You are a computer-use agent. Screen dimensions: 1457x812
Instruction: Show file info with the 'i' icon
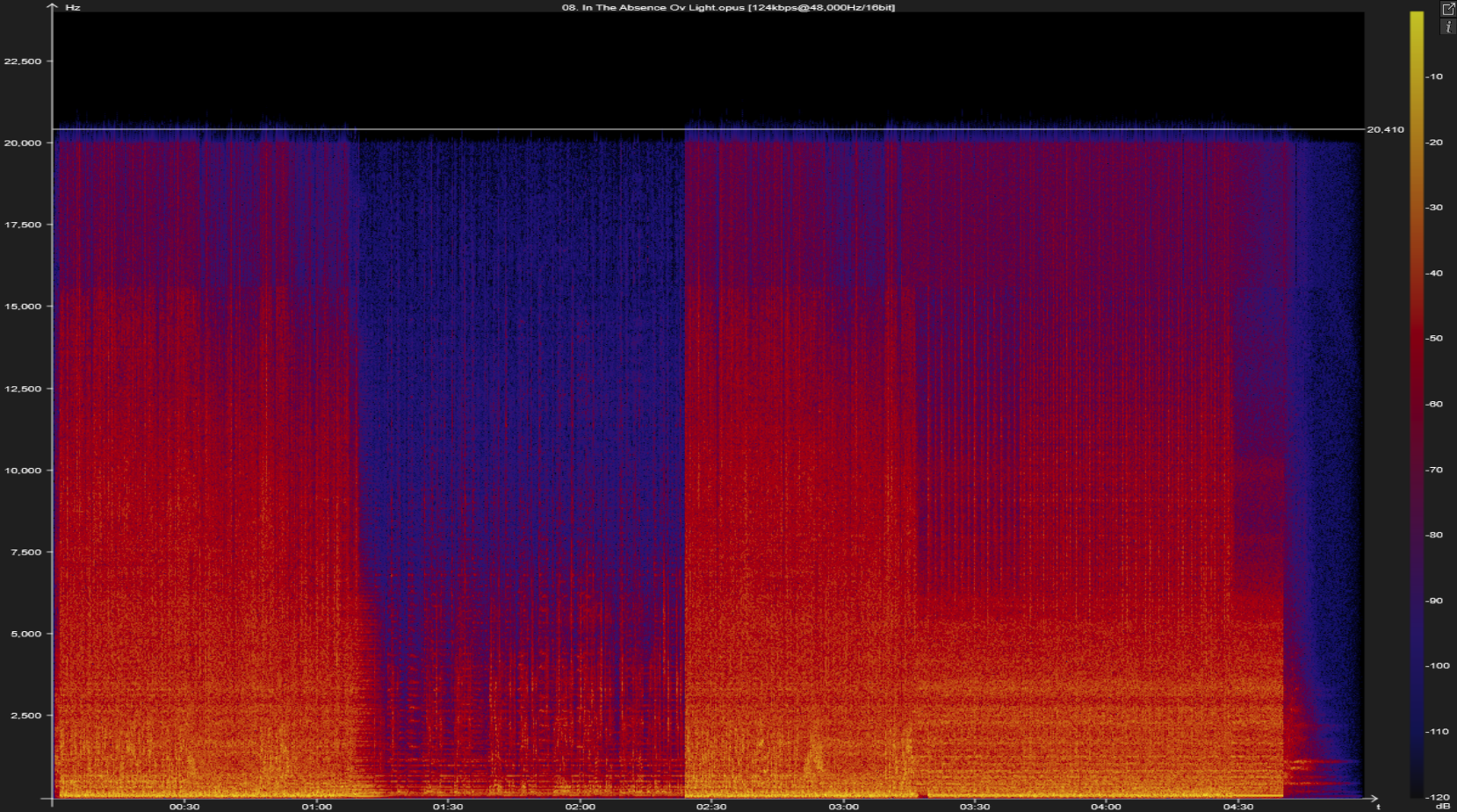pyautogui.click(x=1448, y=27)
